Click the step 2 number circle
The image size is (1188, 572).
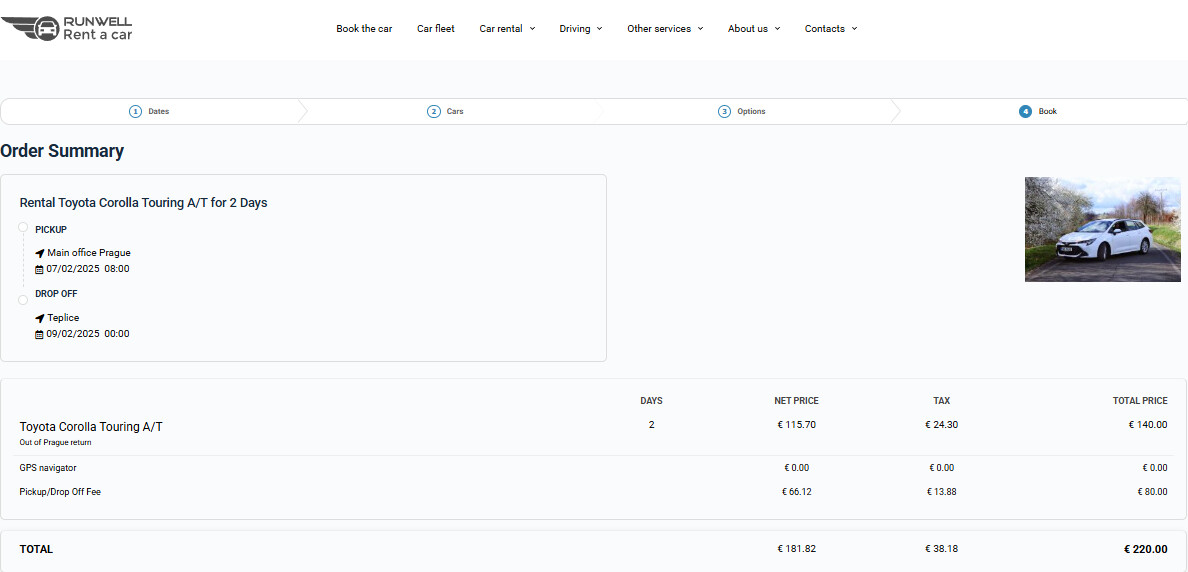[434, 111]
